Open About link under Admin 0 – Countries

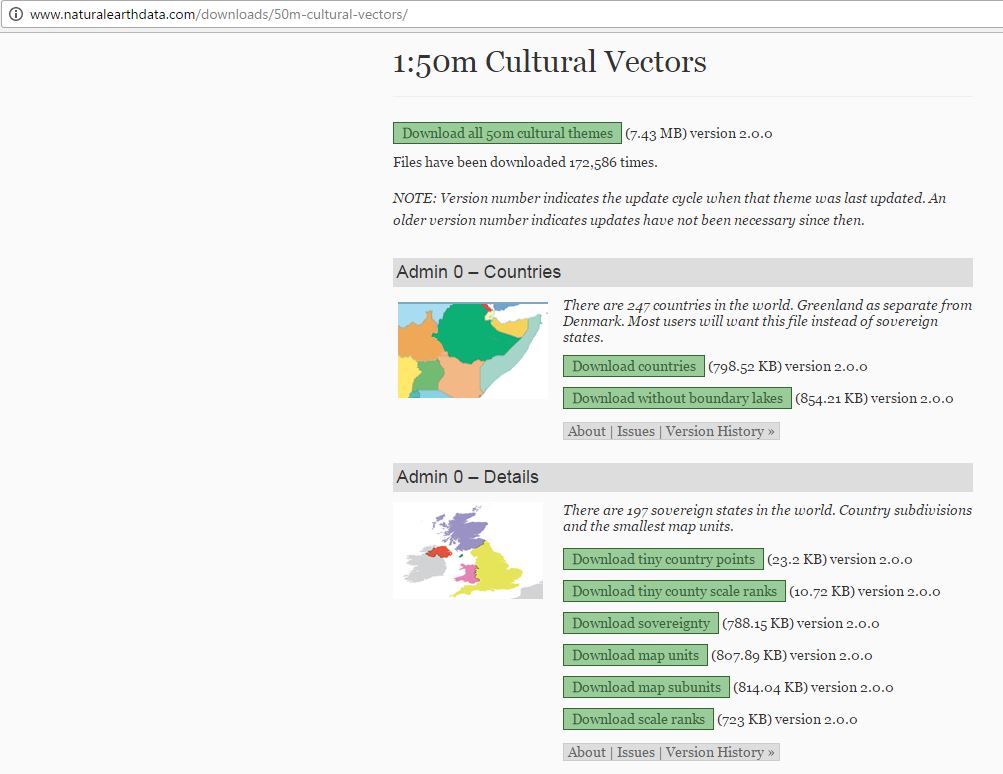point(586,432)
